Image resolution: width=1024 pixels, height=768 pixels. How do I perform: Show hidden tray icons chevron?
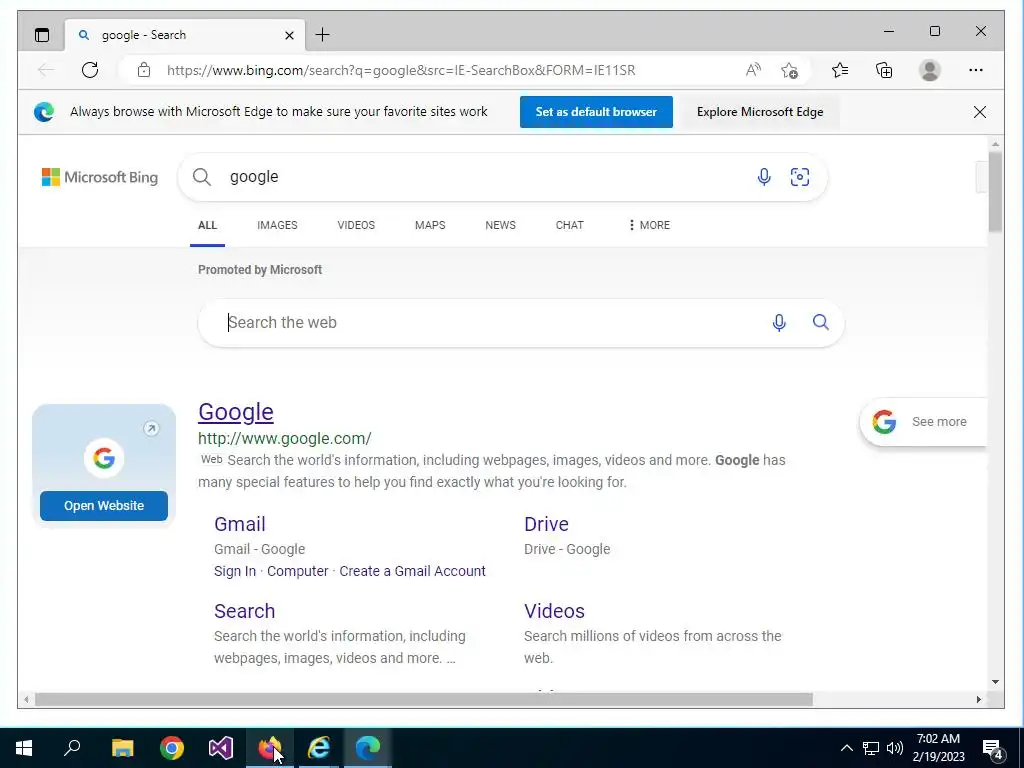coord(846,748)
